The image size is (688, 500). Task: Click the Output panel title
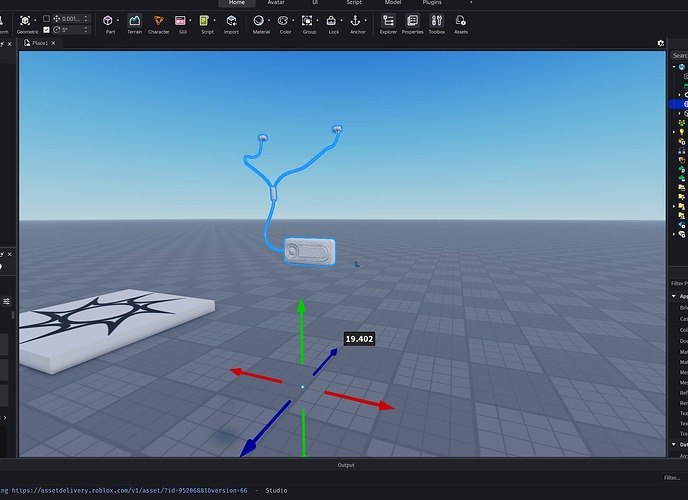click(346, 465)
